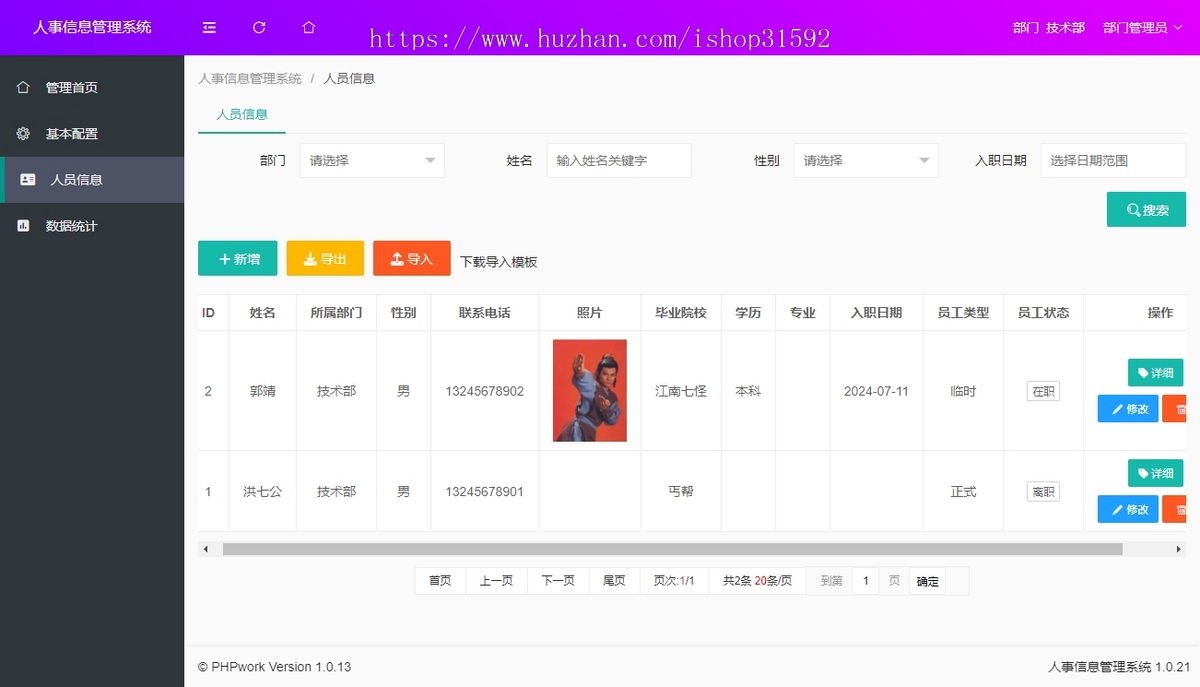
Task: Click the 江南七怪 cell
Action: (x=681, y=391)
